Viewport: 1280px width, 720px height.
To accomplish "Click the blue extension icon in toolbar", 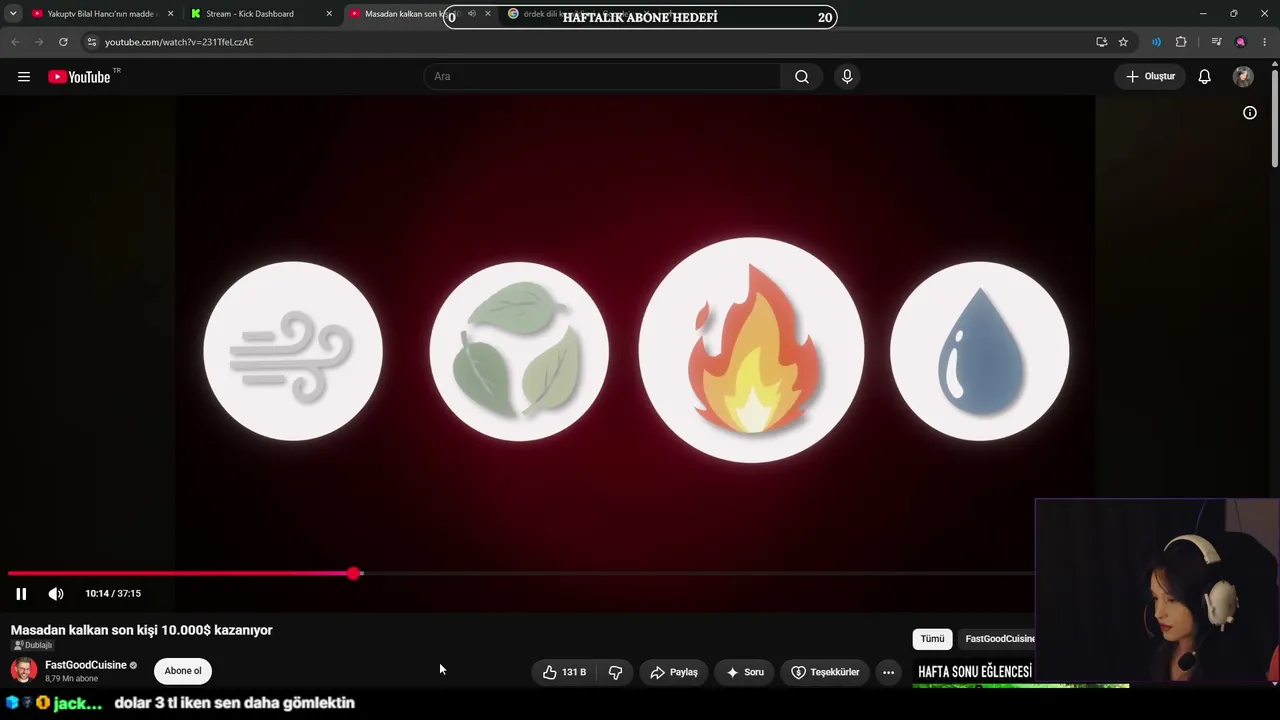I will (x=1156, y=42).
